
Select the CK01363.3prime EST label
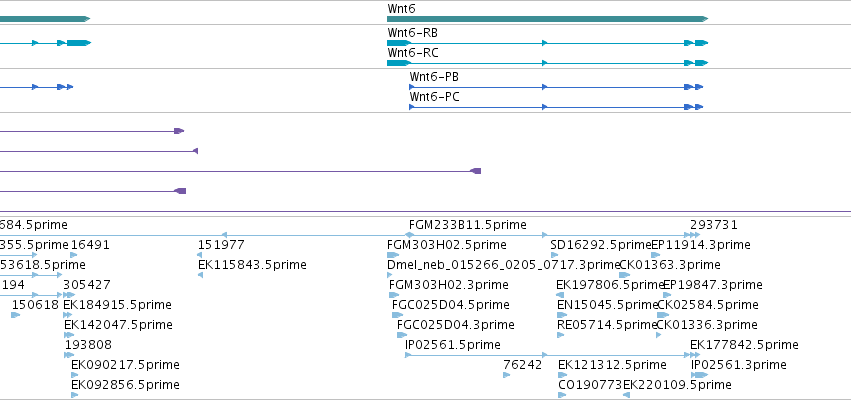coord(670,265)
